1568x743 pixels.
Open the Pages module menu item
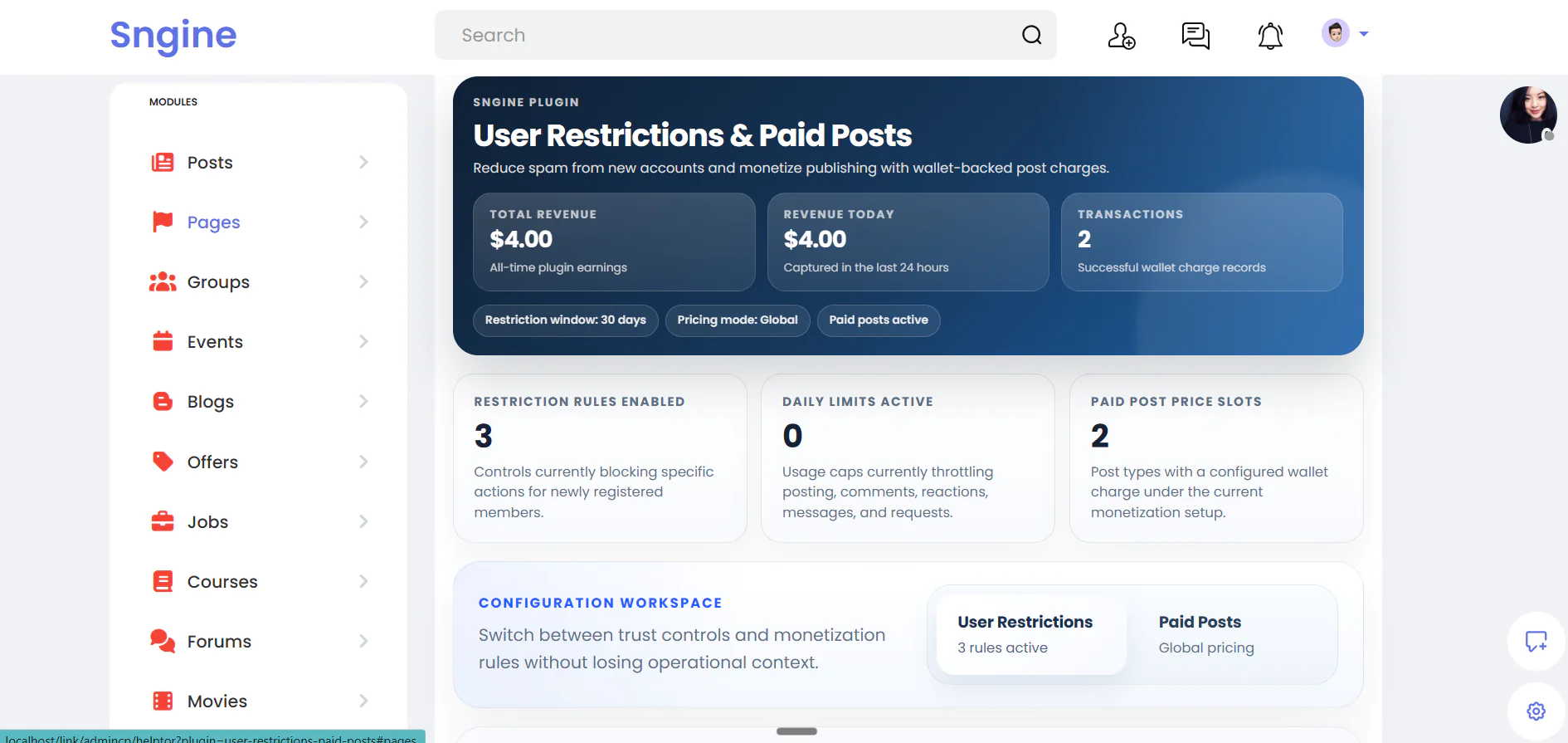pyautogui.click(x=259, y=222)
